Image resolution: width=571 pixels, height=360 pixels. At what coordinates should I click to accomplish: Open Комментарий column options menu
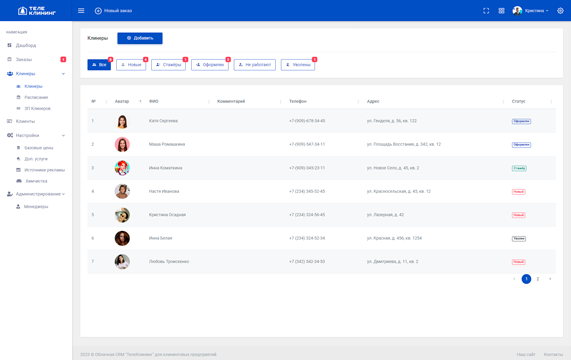[x=280, y=102]
